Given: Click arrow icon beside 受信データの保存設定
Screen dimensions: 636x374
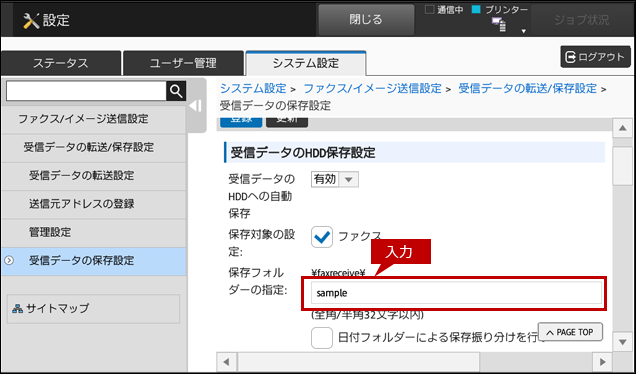Looking at the screenshot, I should click(9, 260).
